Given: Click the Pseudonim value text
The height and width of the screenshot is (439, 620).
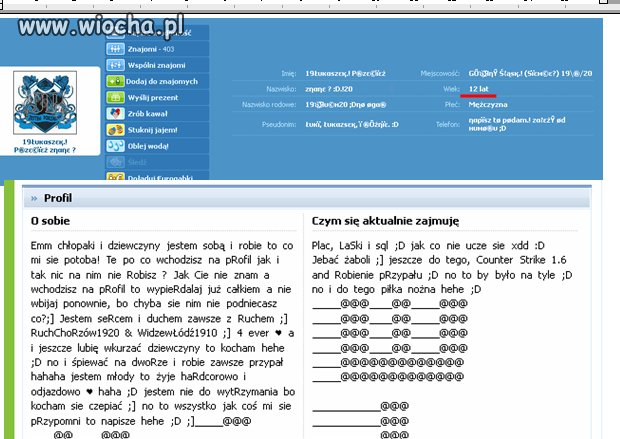Looking at the screenshot, I should pyautogui.click(x=352, y=125).
